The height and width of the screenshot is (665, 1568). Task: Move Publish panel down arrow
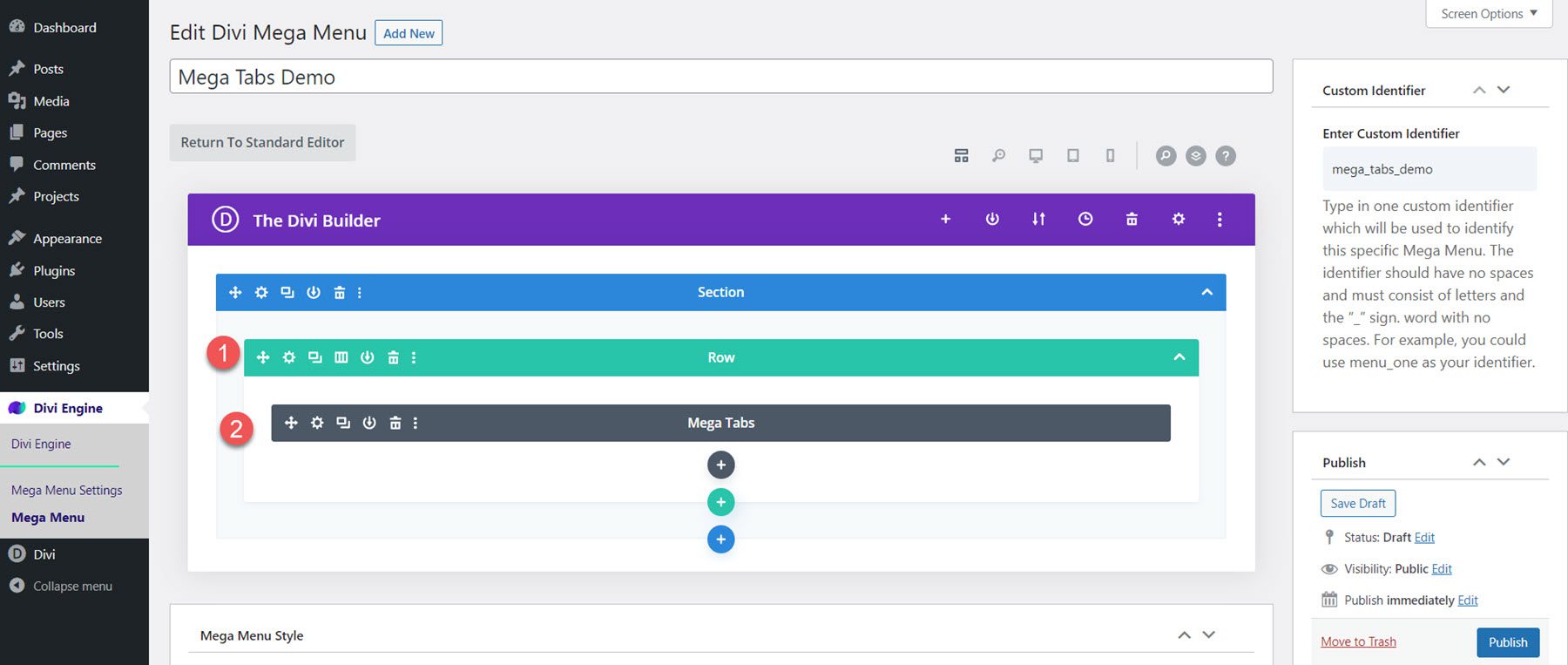click(1504, 462)
